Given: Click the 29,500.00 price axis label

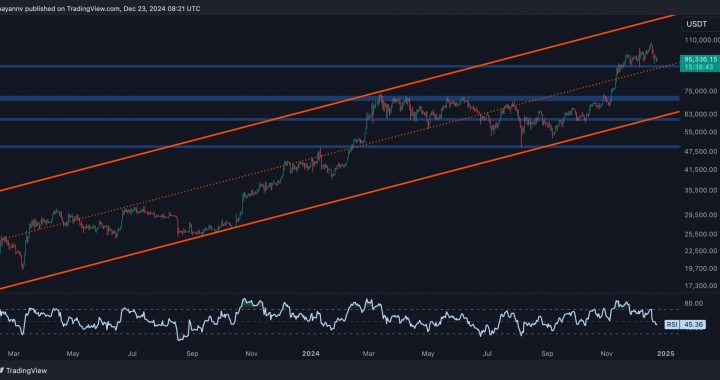Looking at the screenshot, I should (x=700, y=215).
